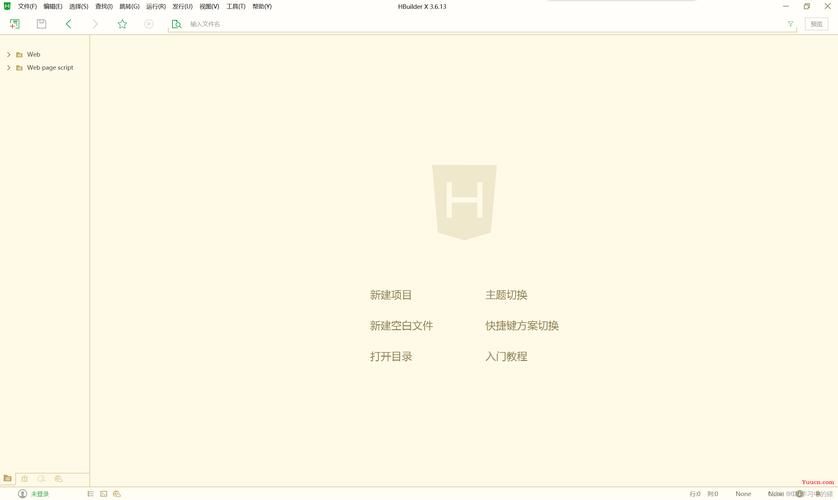Open the 视图(V) menu
Viewport: 838px width, 500px height.
[x=209, y=6]
